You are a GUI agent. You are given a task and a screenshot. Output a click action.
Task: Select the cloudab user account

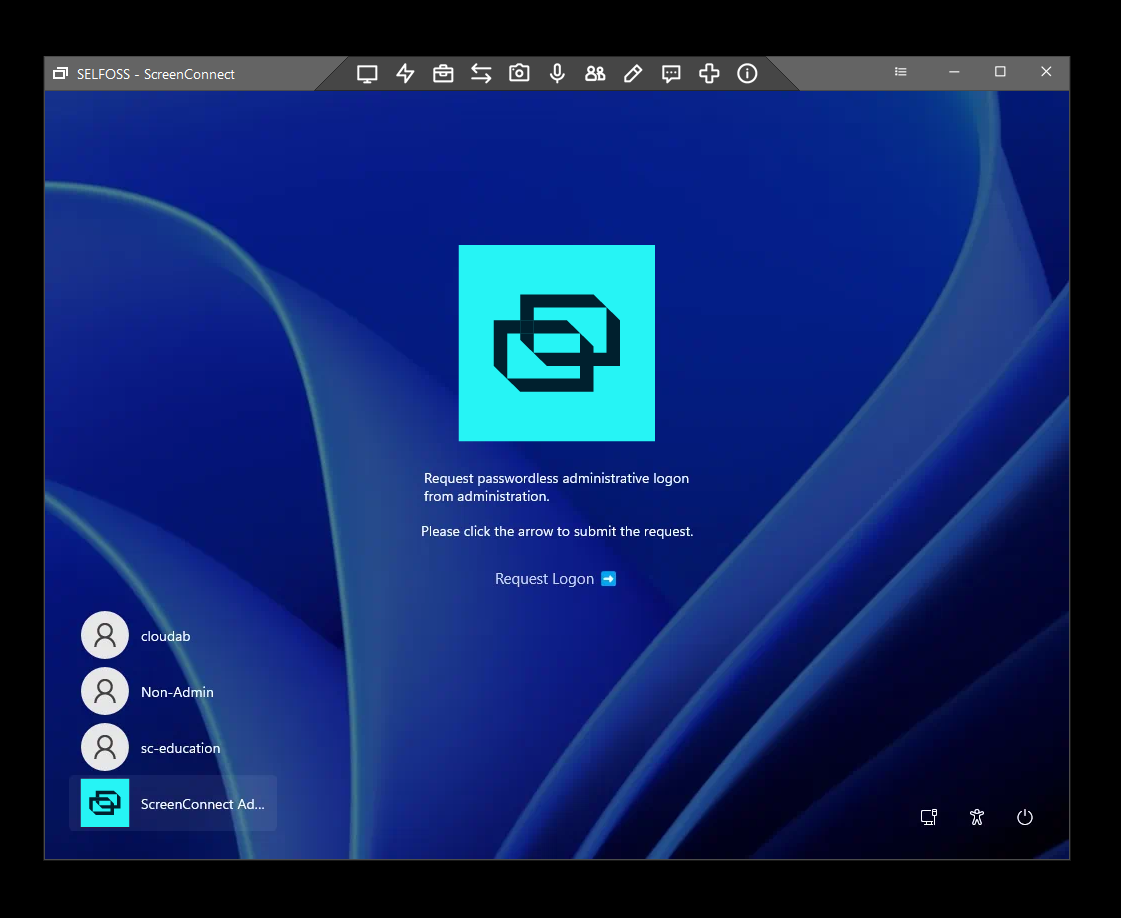136,635
